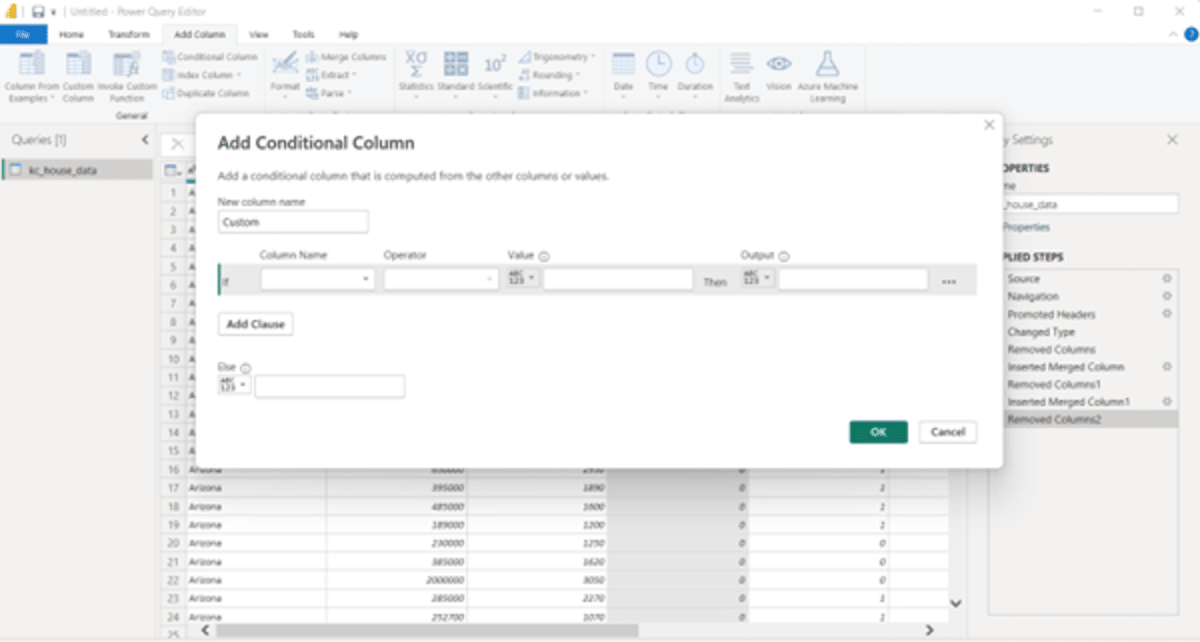The height and width of the screenshot is (642, 1200).
Task: Click the Duration stopwatch icon
Action: point(695,64)
